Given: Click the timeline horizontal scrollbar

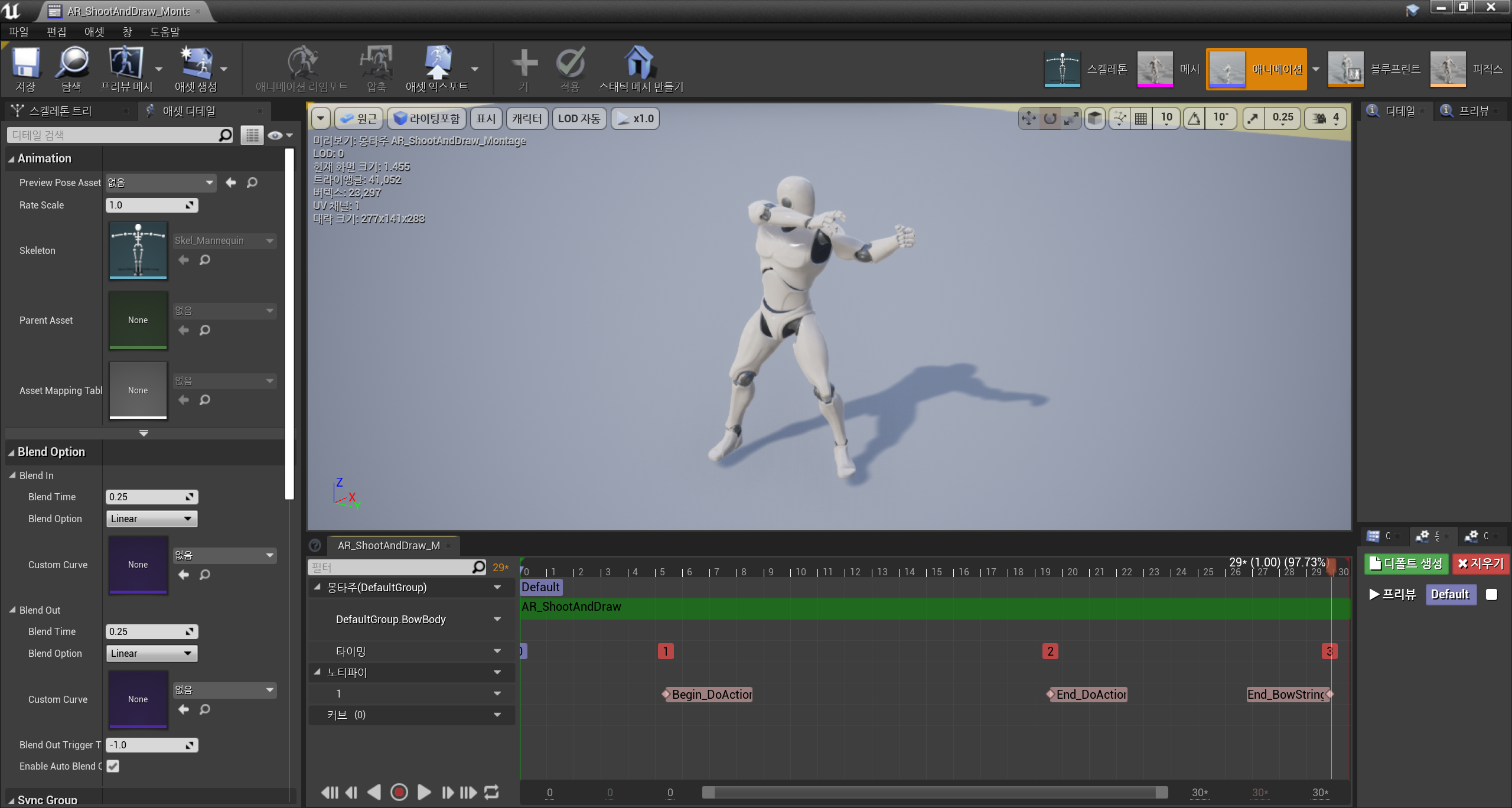Looking at the screenshot, I should tap(934, 792).
